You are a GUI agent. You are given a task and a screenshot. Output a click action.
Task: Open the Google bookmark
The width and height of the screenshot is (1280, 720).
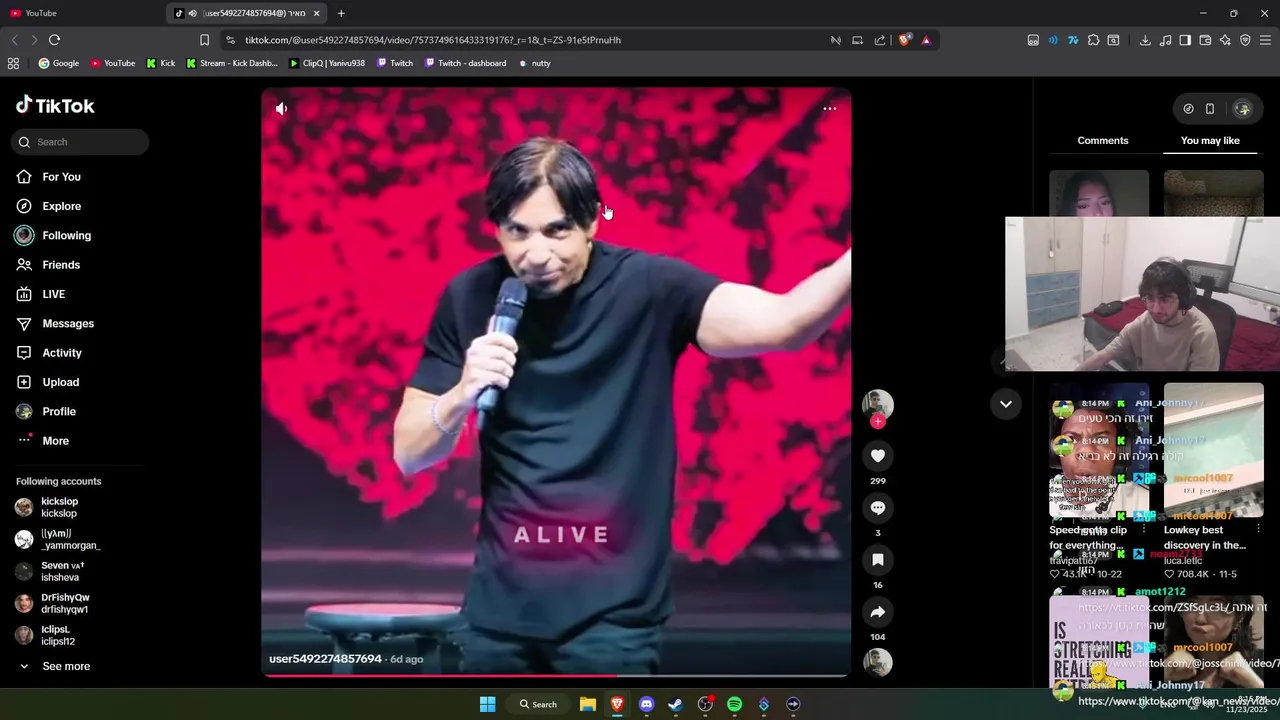click(58, 63)
